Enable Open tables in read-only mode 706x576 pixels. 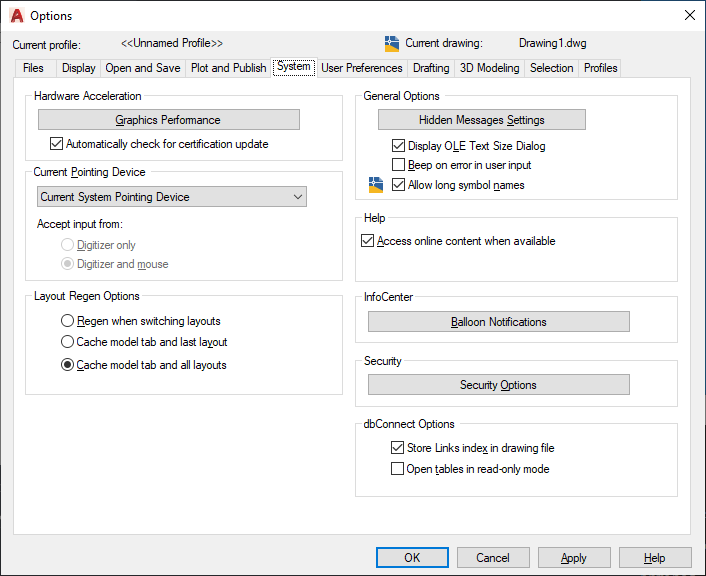point(397,468)
